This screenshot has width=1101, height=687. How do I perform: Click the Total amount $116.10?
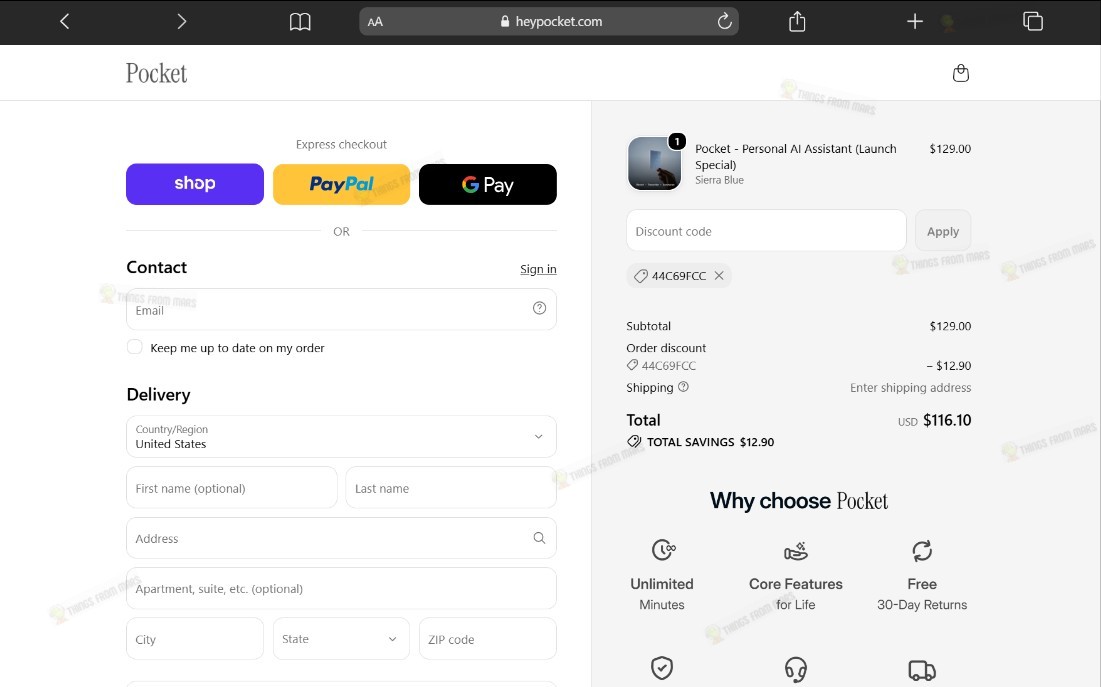click(947, 420)
